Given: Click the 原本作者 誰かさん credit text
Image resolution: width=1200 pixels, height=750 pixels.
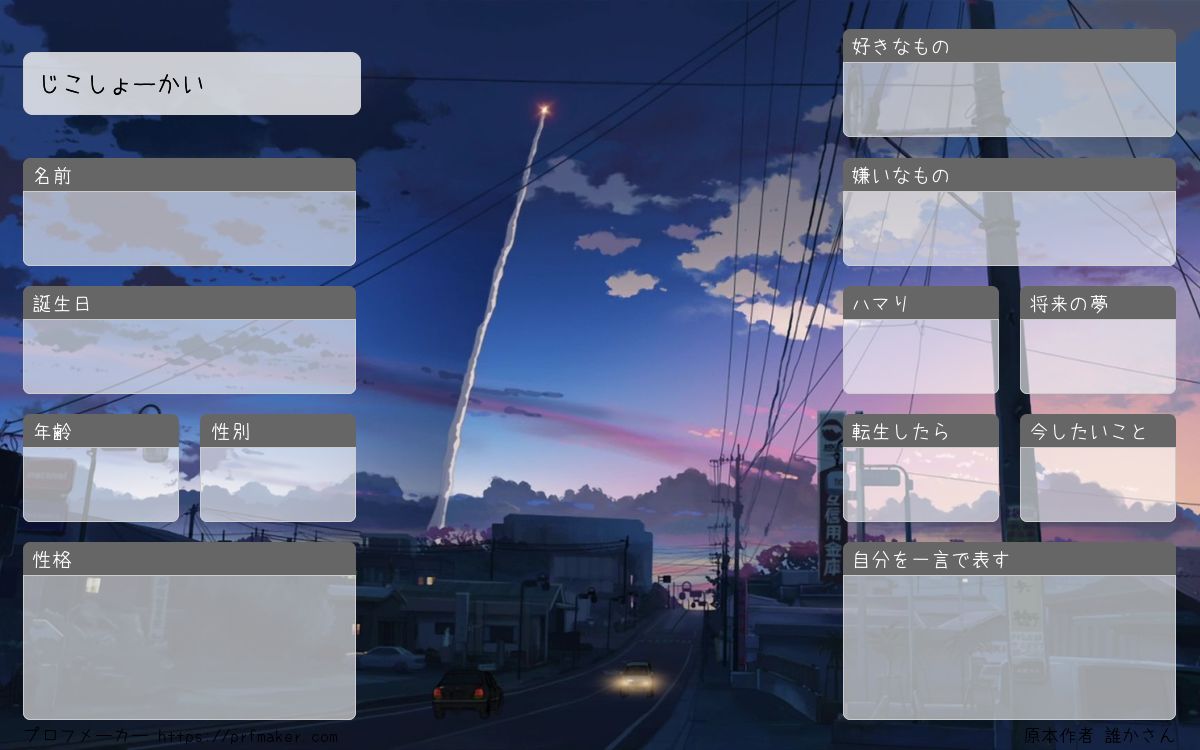Looking at the screenshot, I should (1099, 736).
